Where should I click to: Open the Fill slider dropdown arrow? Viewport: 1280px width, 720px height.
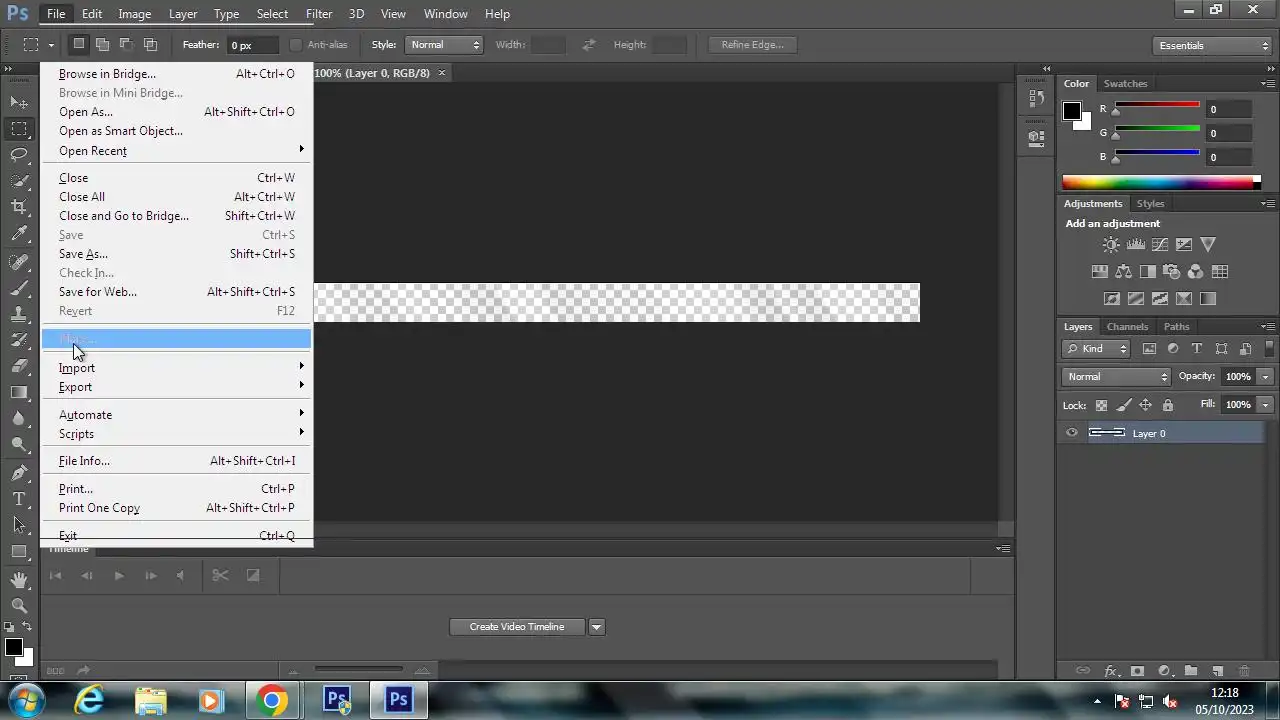click(1265, 405)
